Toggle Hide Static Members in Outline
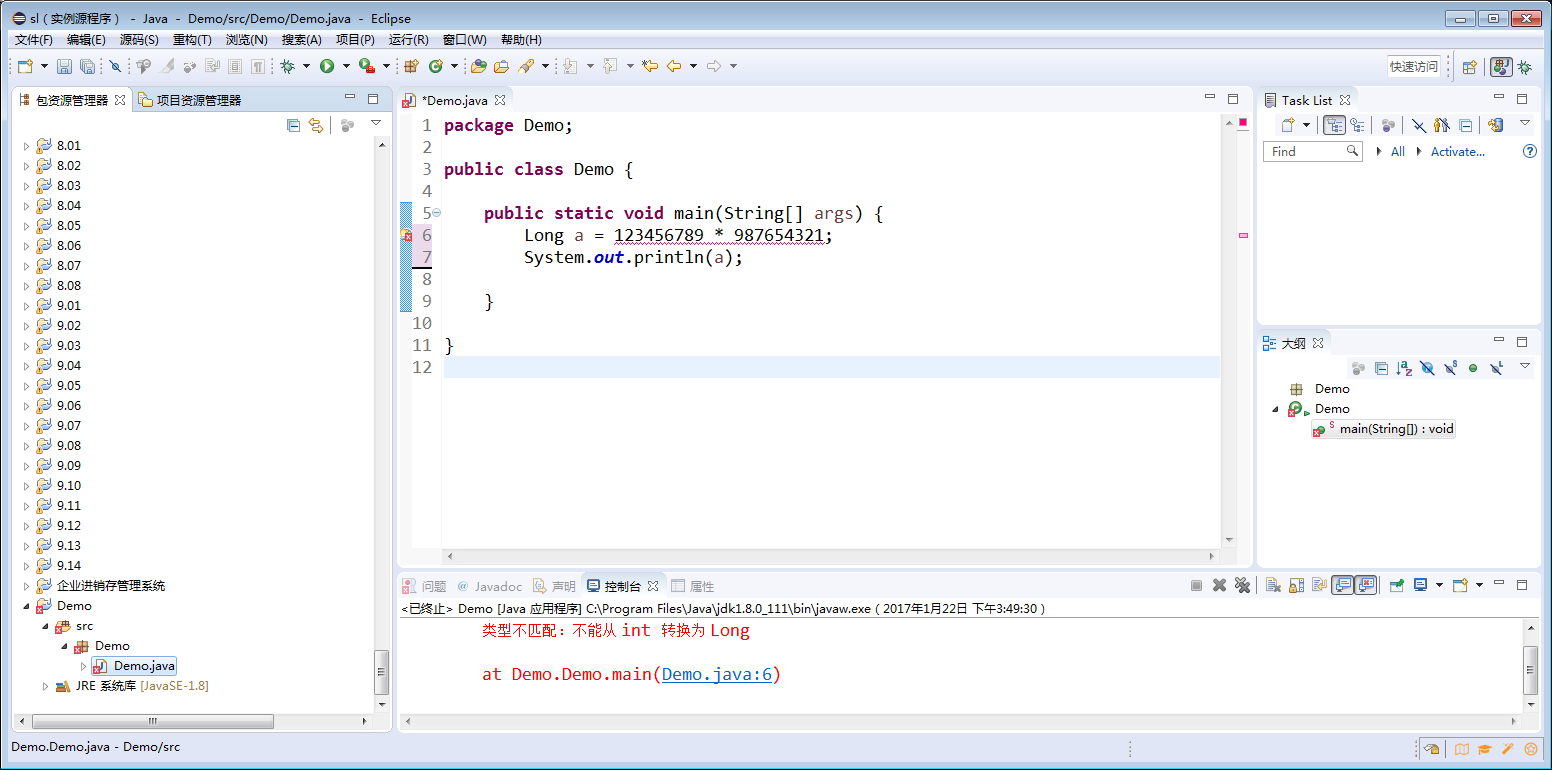This screenshot has height=770, width=1552. pyautogui.click(x=1450, y=368)
